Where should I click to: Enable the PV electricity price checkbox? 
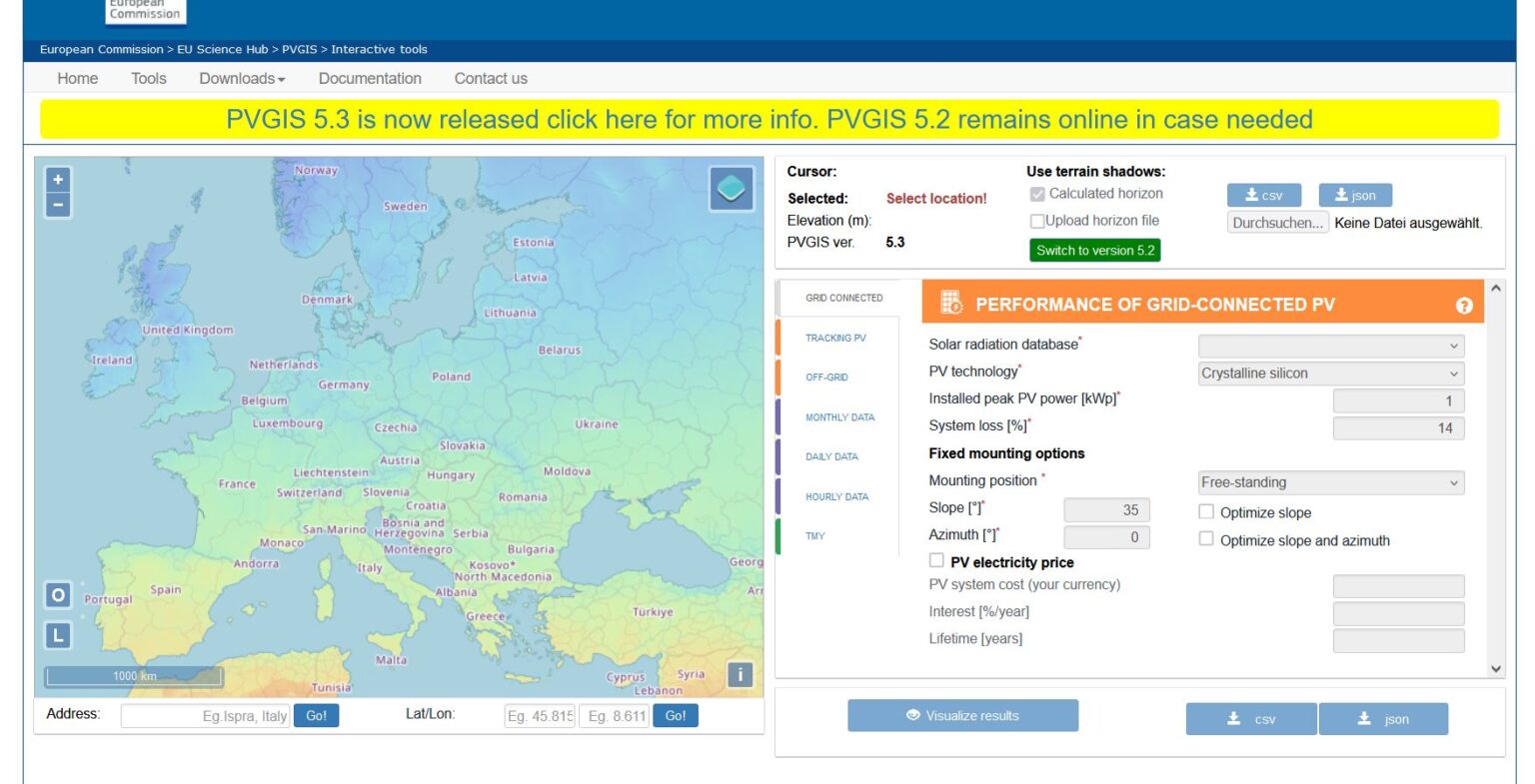[x=936, y=560]
